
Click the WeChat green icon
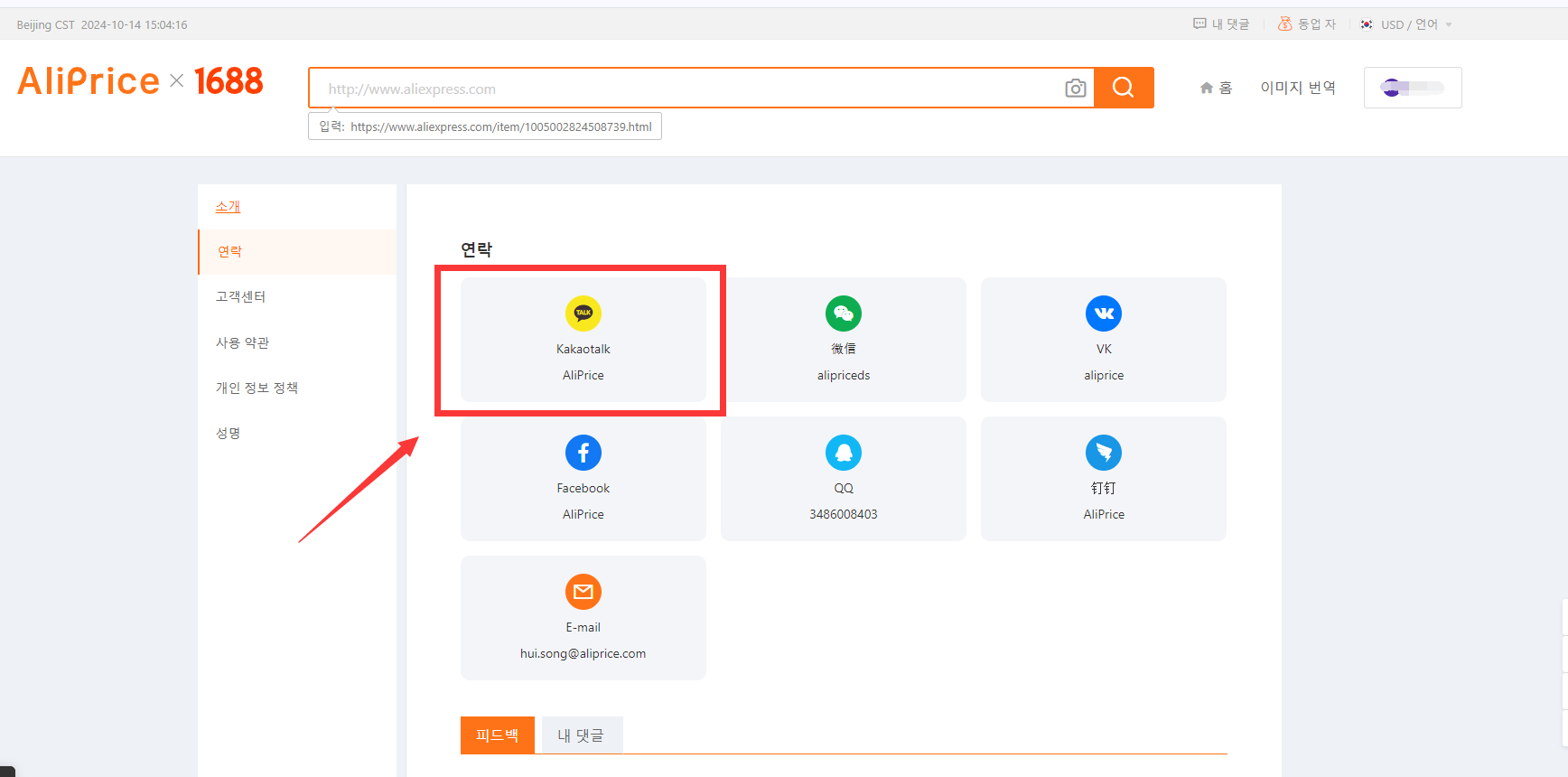844,314
